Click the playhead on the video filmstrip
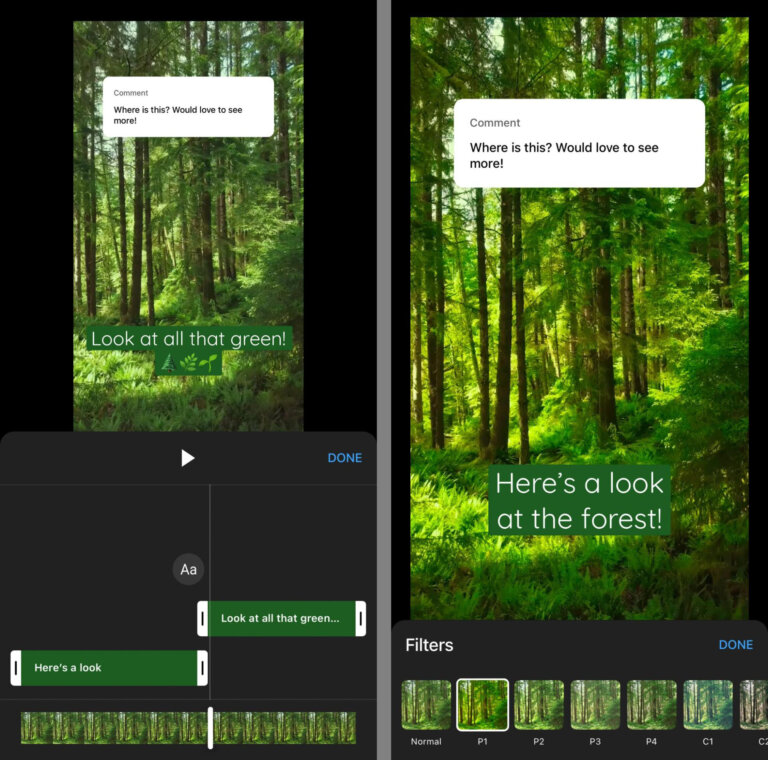The height and width of the screenshot is (760, 768). tap(210, 727)
